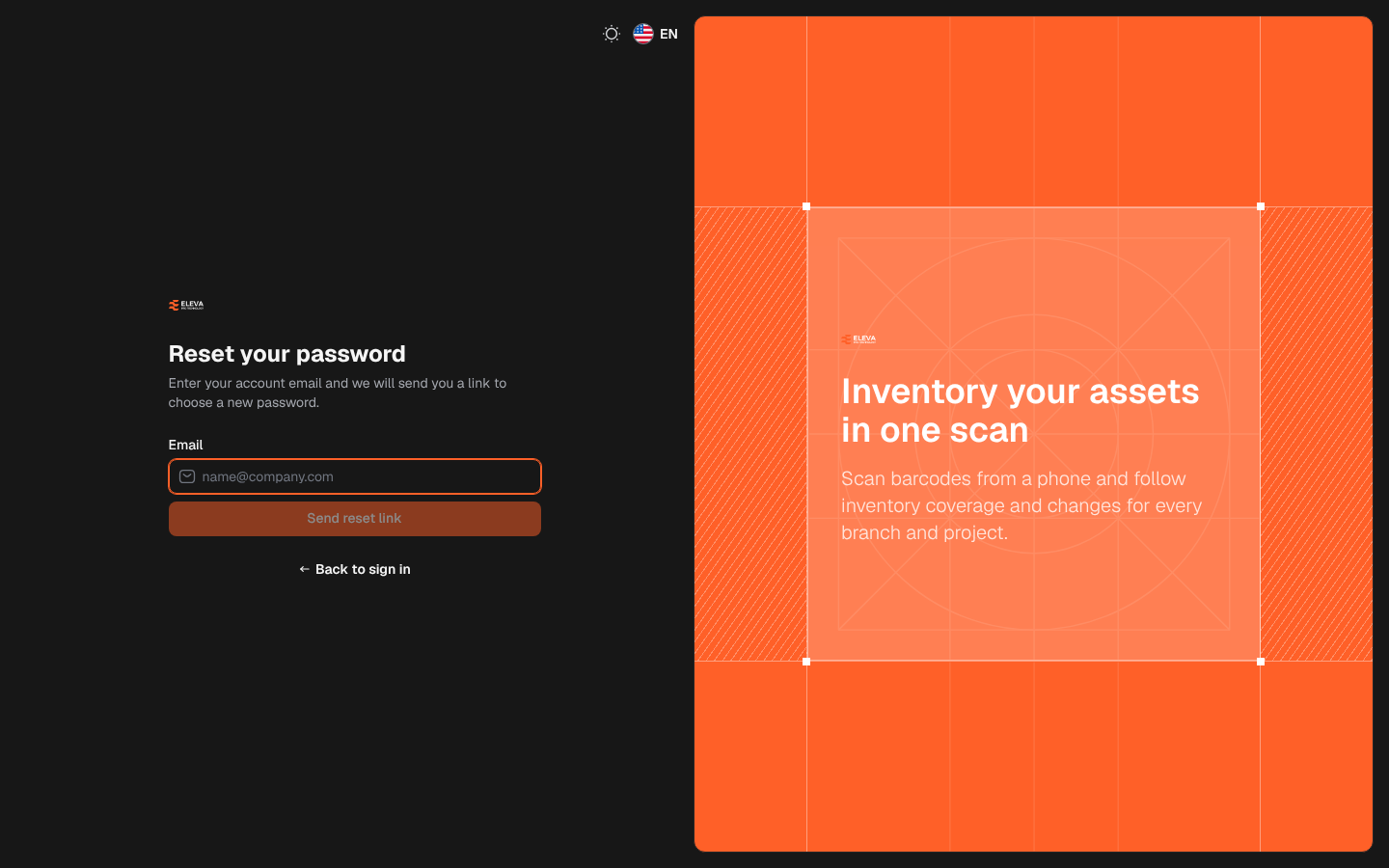
Task: Open the EN language selector
Action: tap(656, 34)
